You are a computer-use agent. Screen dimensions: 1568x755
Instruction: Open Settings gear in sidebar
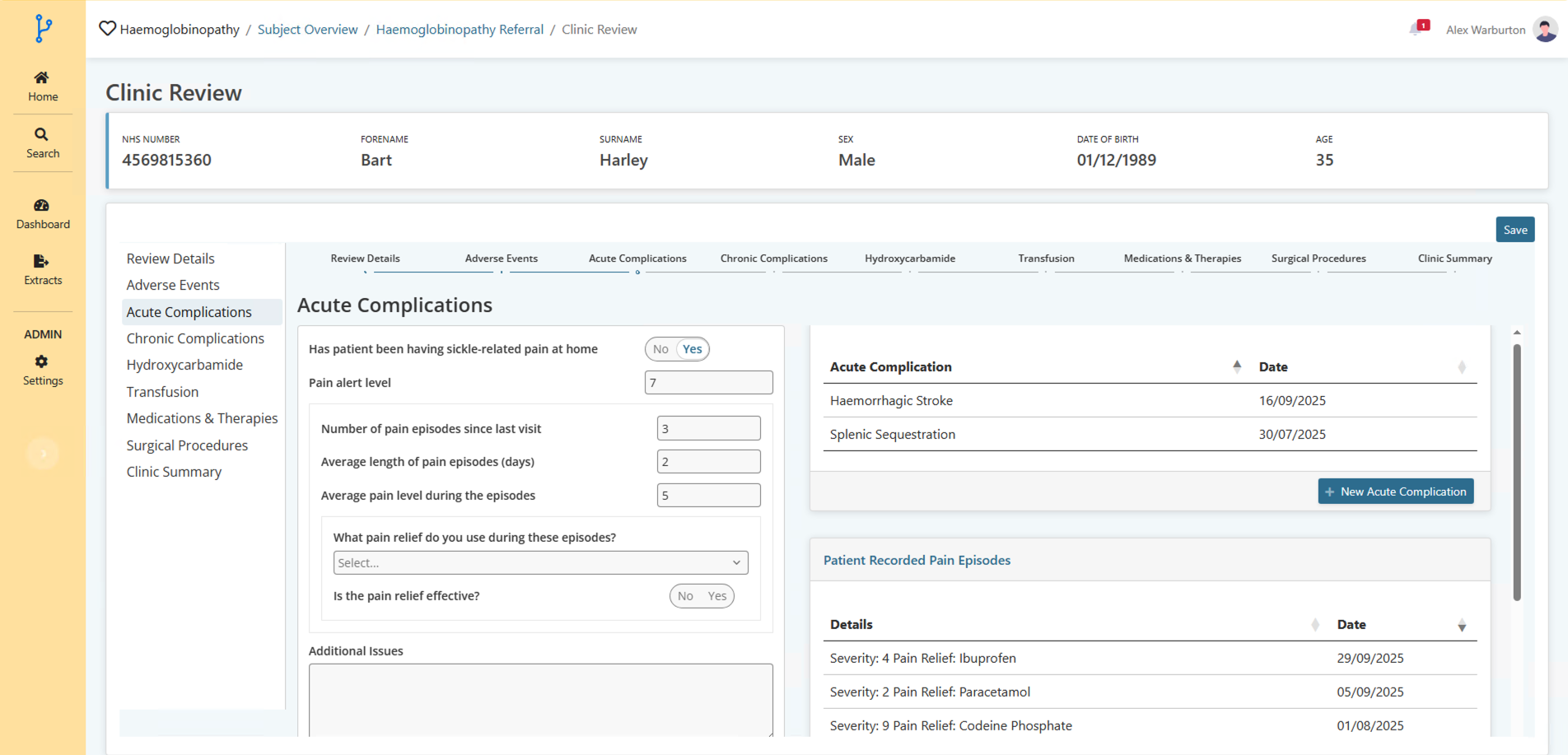tap(41, 362)
